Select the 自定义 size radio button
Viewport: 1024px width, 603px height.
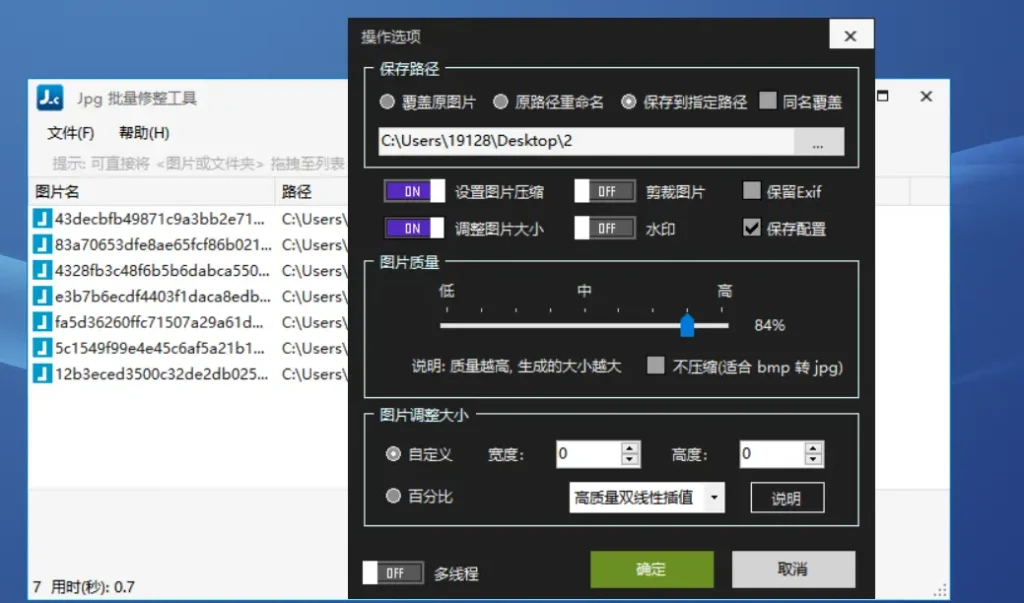(393, 453)
